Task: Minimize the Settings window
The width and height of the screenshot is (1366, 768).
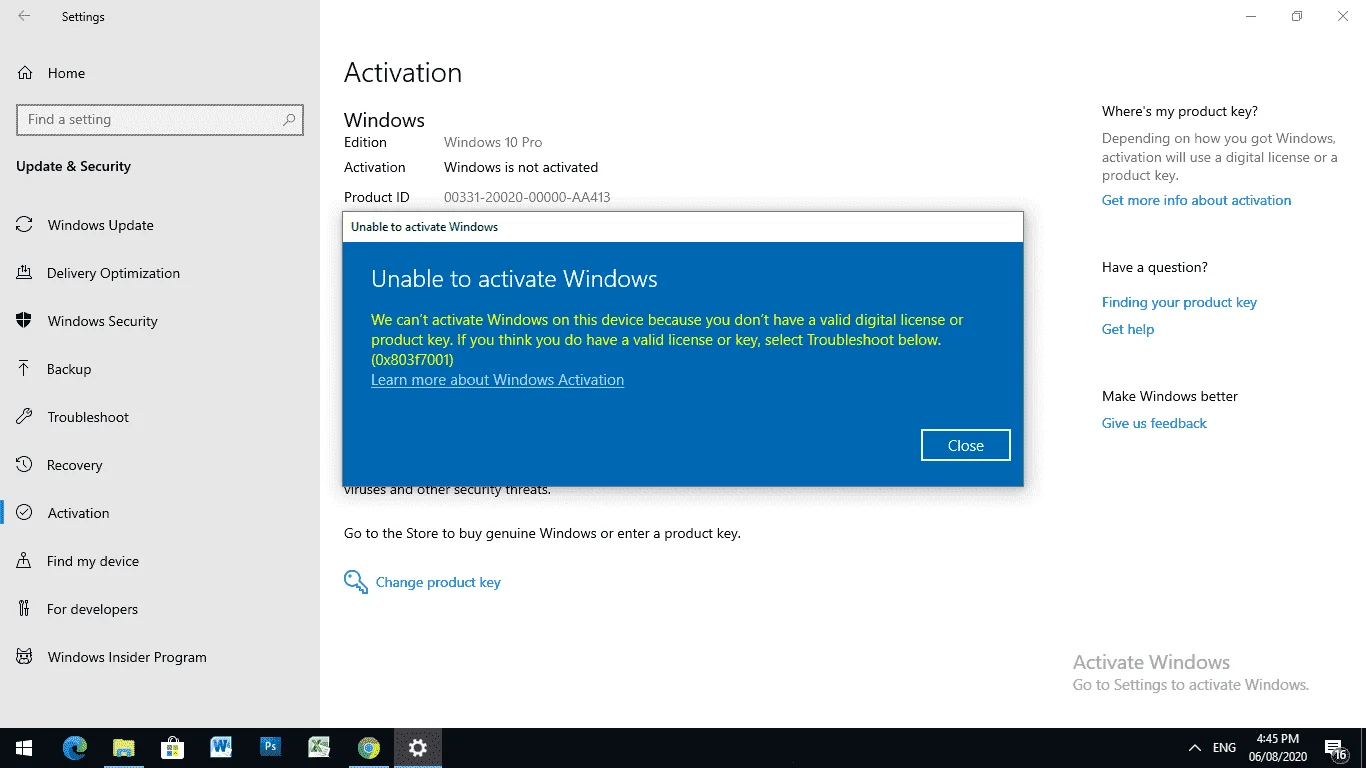Action: [1251, 16]
